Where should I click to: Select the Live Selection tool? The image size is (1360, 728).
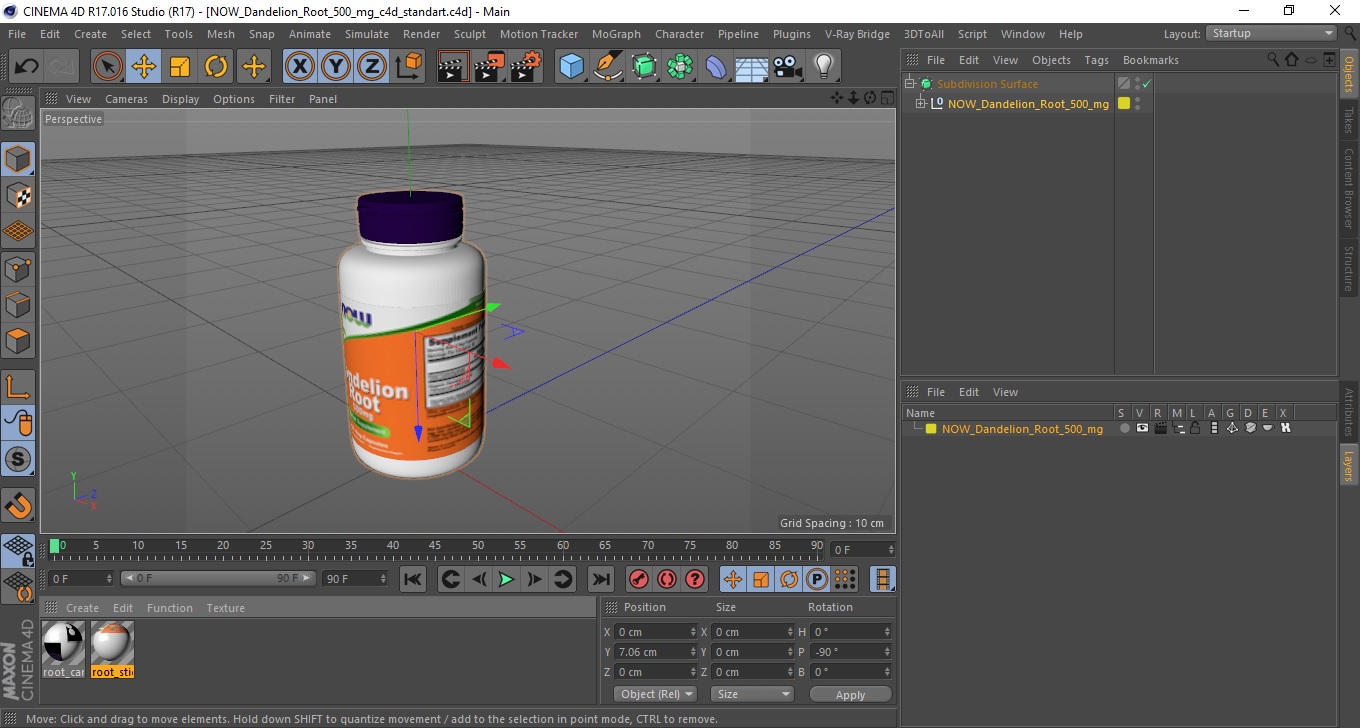pyautogui.click(x=108, y=67)
